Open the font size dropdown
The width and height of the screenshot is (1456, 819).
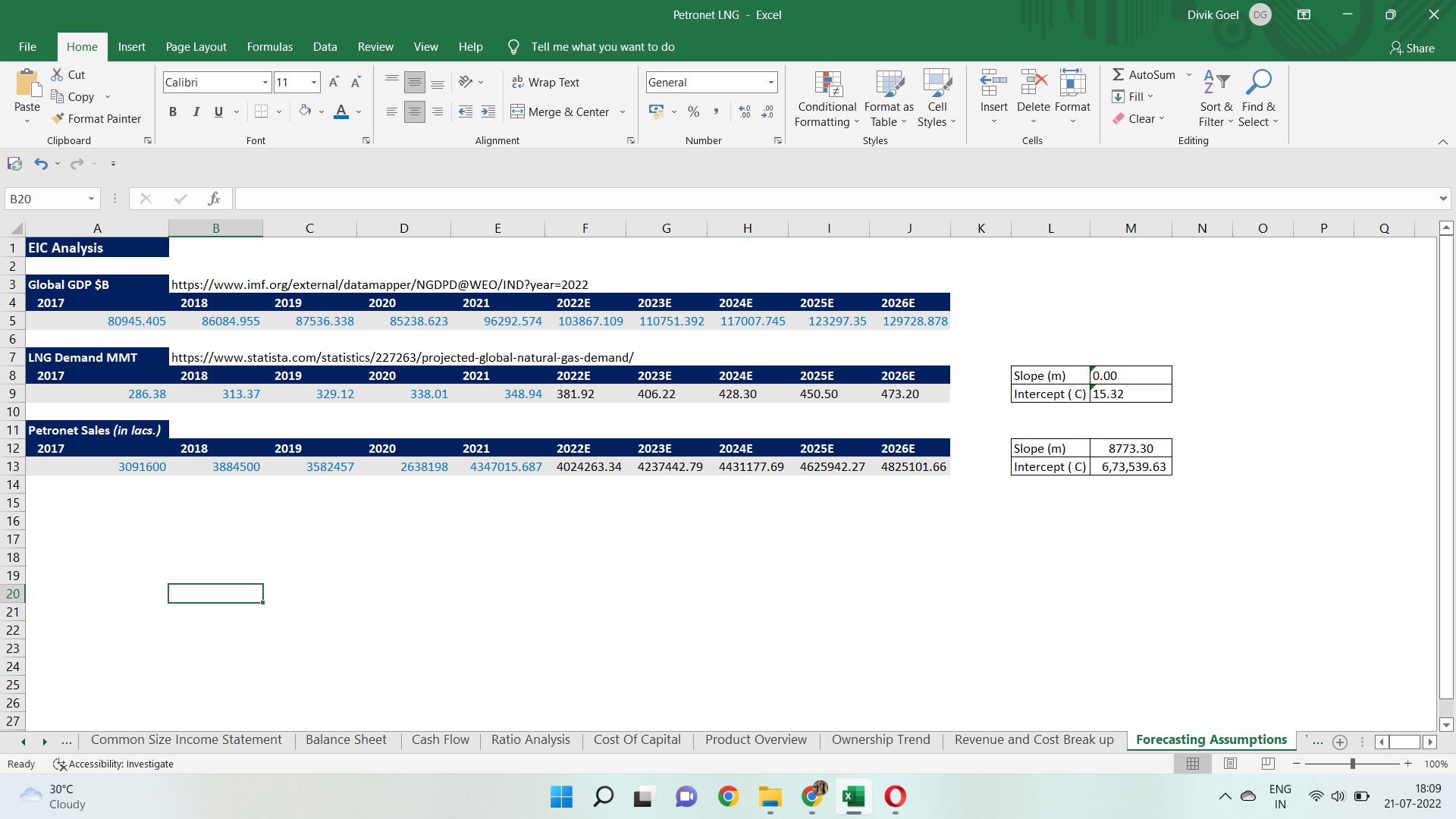click(314, 82)
